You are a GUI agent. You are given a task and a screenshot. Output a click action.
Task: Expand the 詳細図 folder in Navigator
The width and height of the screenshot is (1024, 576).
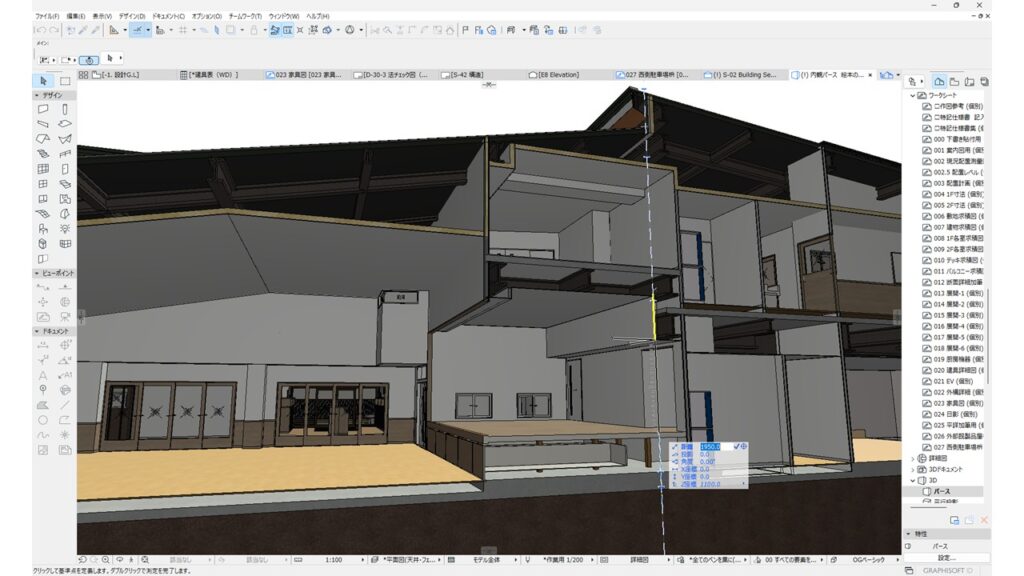(x=913, y=458)
